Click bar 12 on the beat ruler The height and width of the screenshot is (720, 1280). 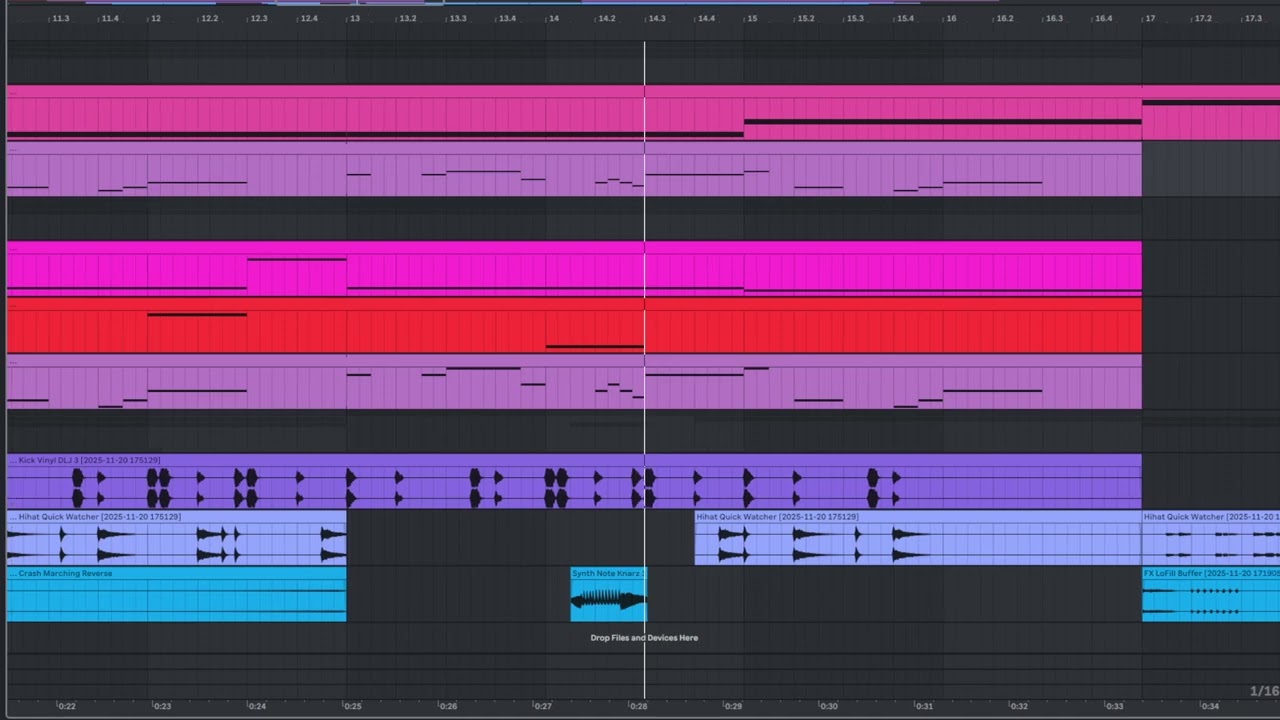156,18
